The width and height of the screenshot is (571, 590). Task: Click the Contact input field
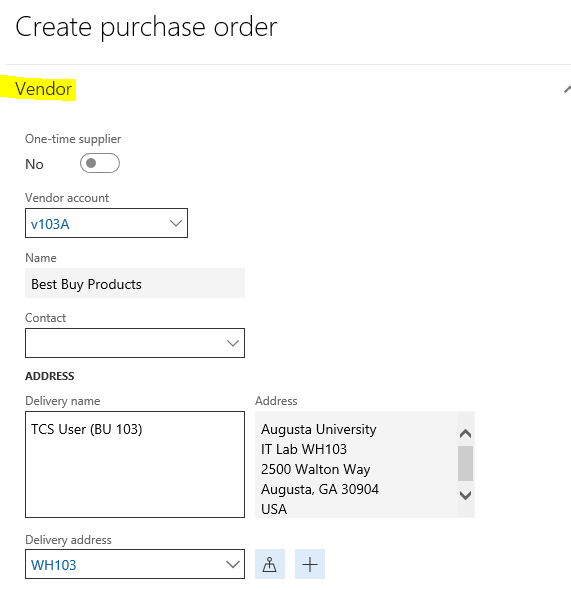click(135, 343)
